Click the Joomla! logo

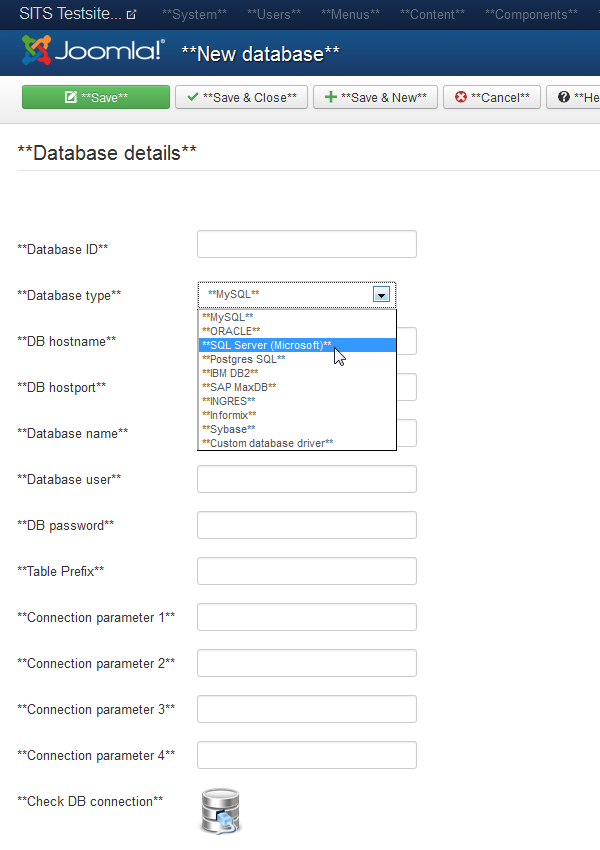click(x=93, y=51)
